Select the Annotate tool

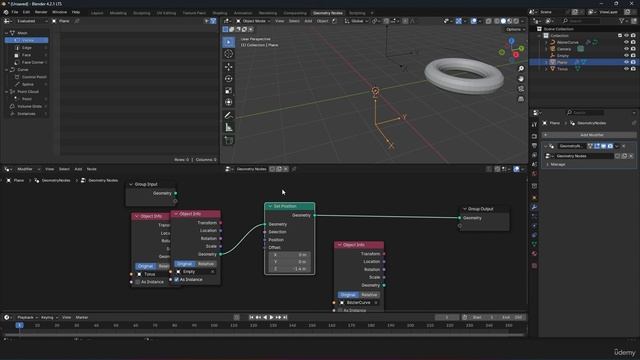[x=229, y=115]
